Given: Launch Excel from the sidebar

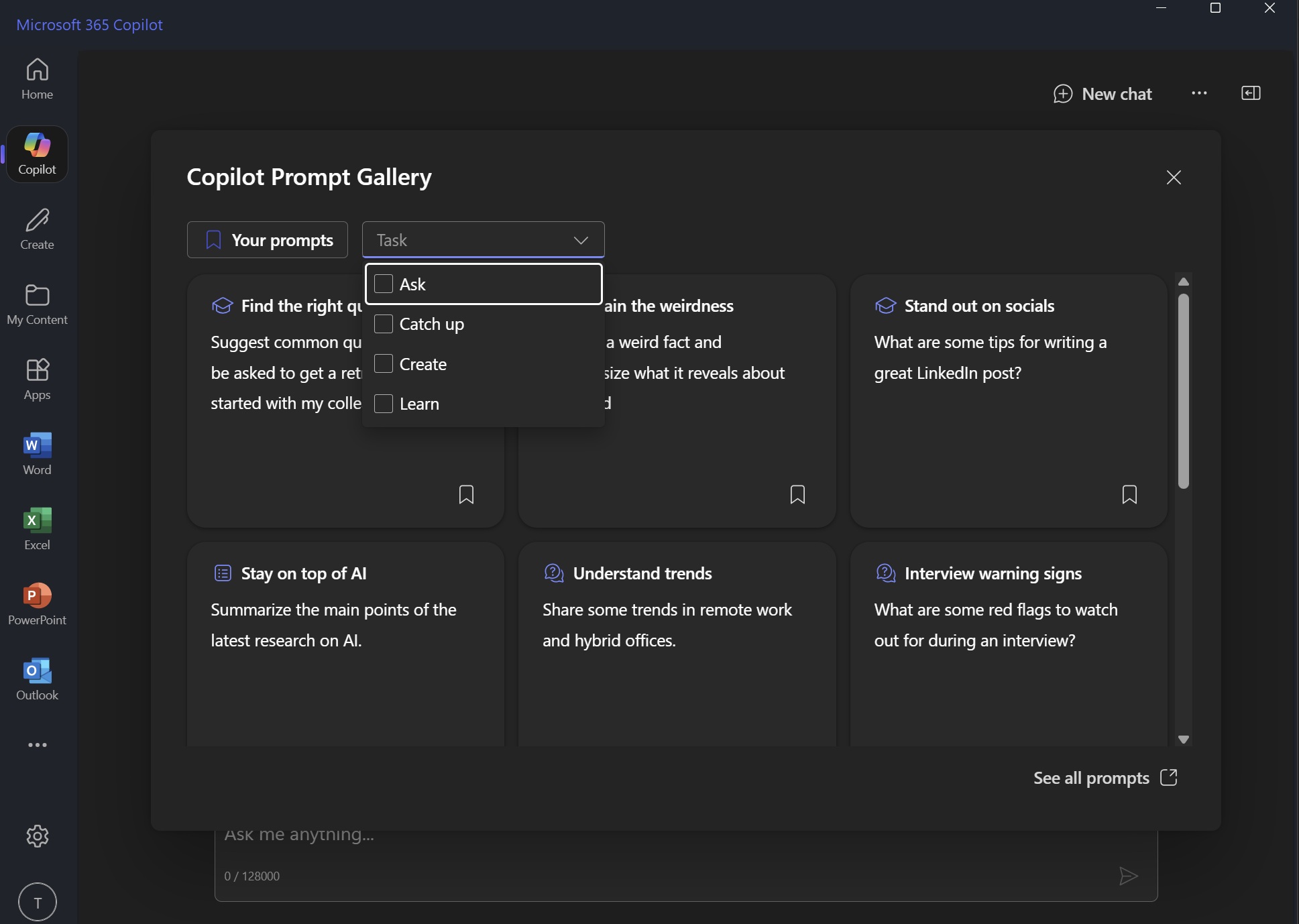Looking at the screenshot, I should coord(36,528).
